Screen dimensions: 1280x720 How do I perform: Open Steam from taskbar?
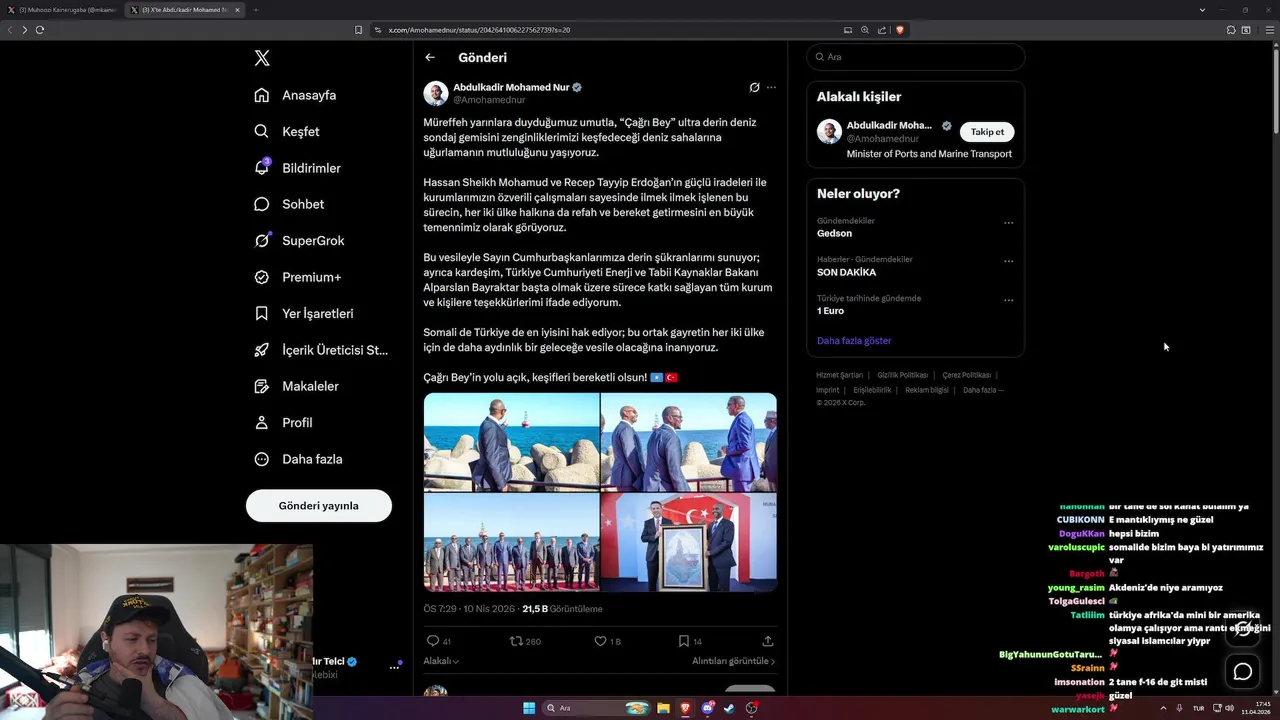pos(729,708)
